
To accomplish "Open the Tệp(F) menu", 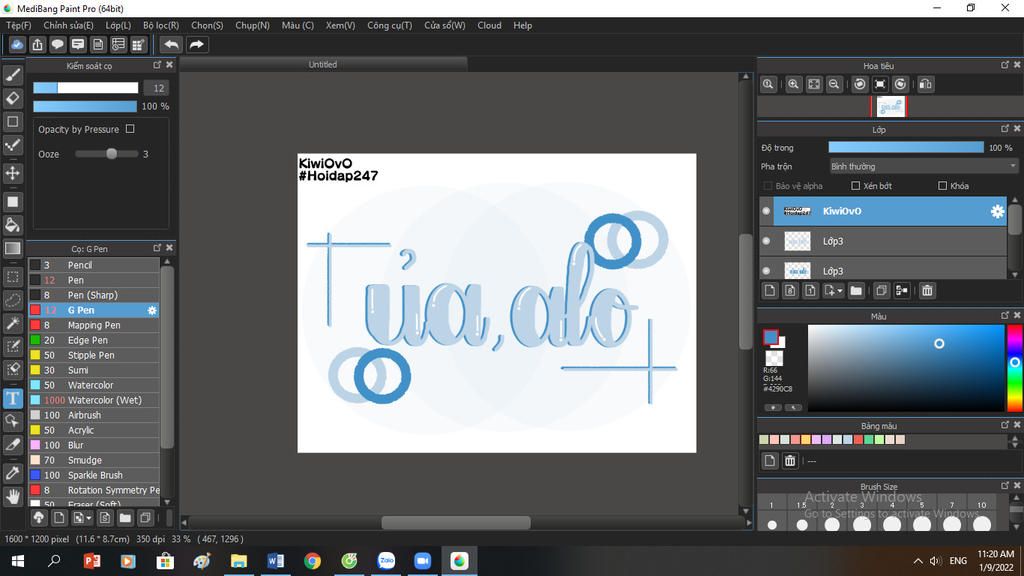I will pyautogui.click(x=18, y=25).
